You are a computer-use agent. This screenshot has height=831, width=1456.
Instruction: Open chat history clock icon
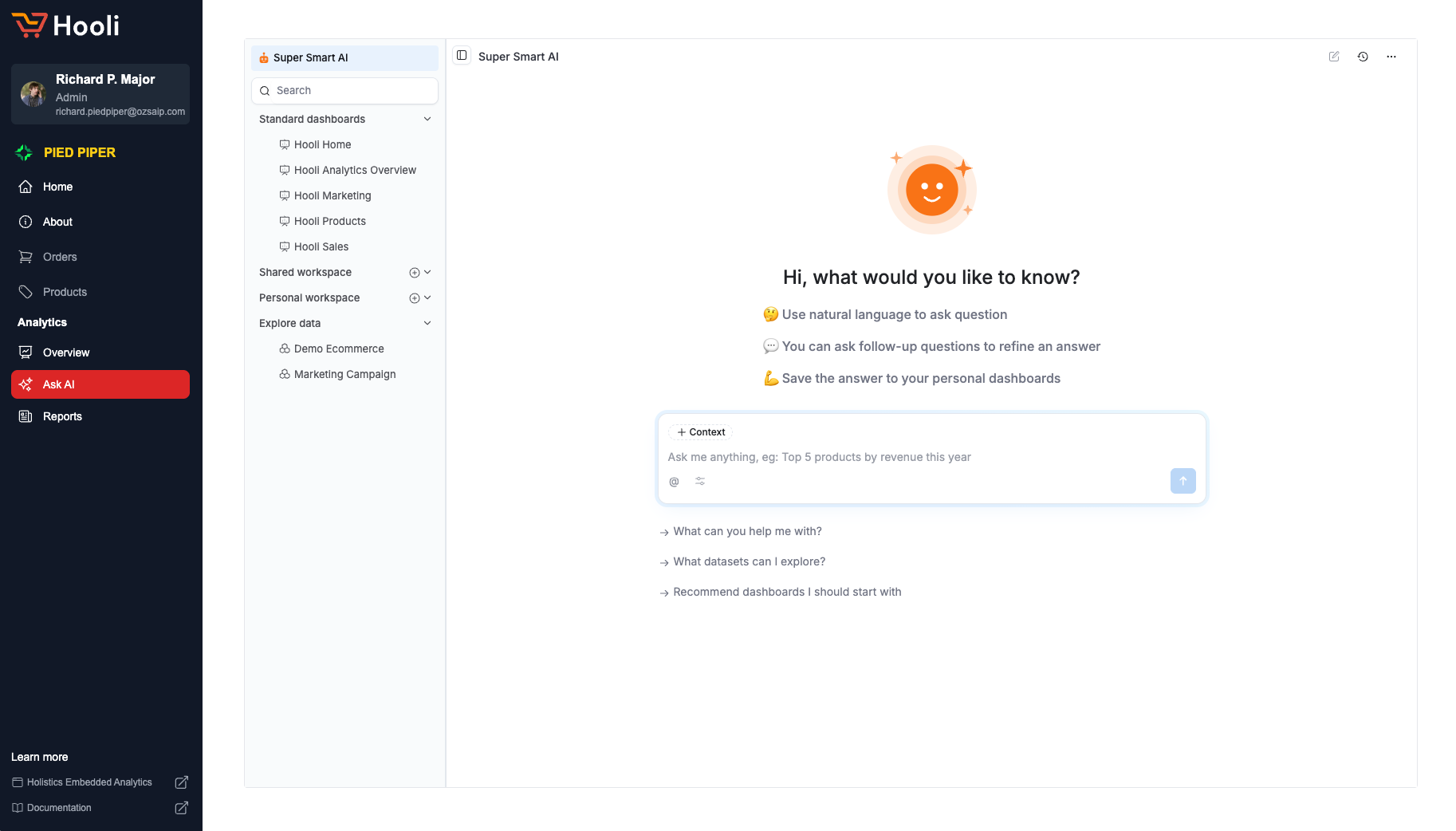coord(1363,57)
